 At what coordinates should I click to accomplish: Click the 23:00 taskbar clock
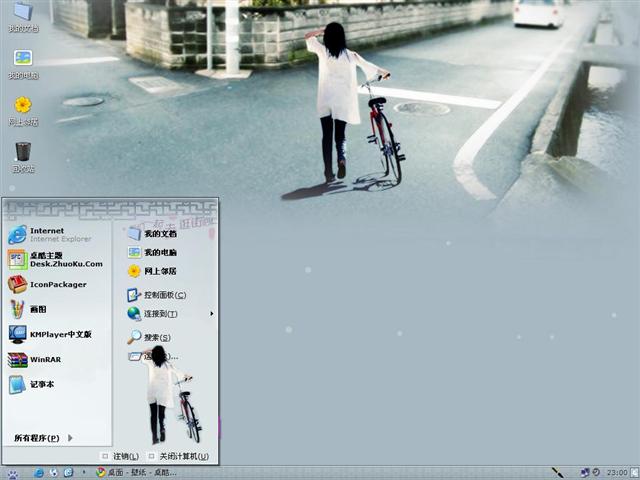click(617, 473)
